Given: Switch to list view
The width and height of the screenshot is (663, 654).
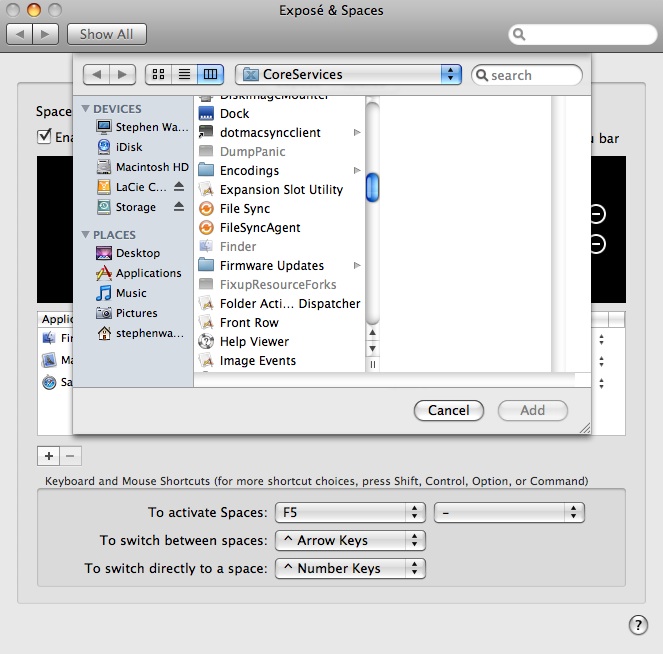Looking at the screenshot, I should point(184,74).
